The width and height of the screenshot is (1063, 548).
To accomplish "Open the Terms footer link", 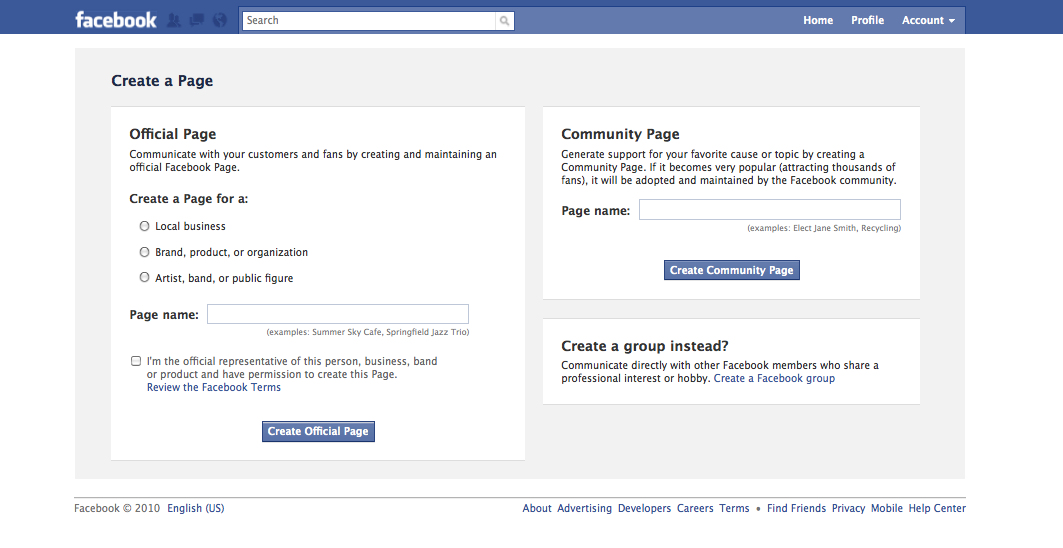I will [734, 508].
